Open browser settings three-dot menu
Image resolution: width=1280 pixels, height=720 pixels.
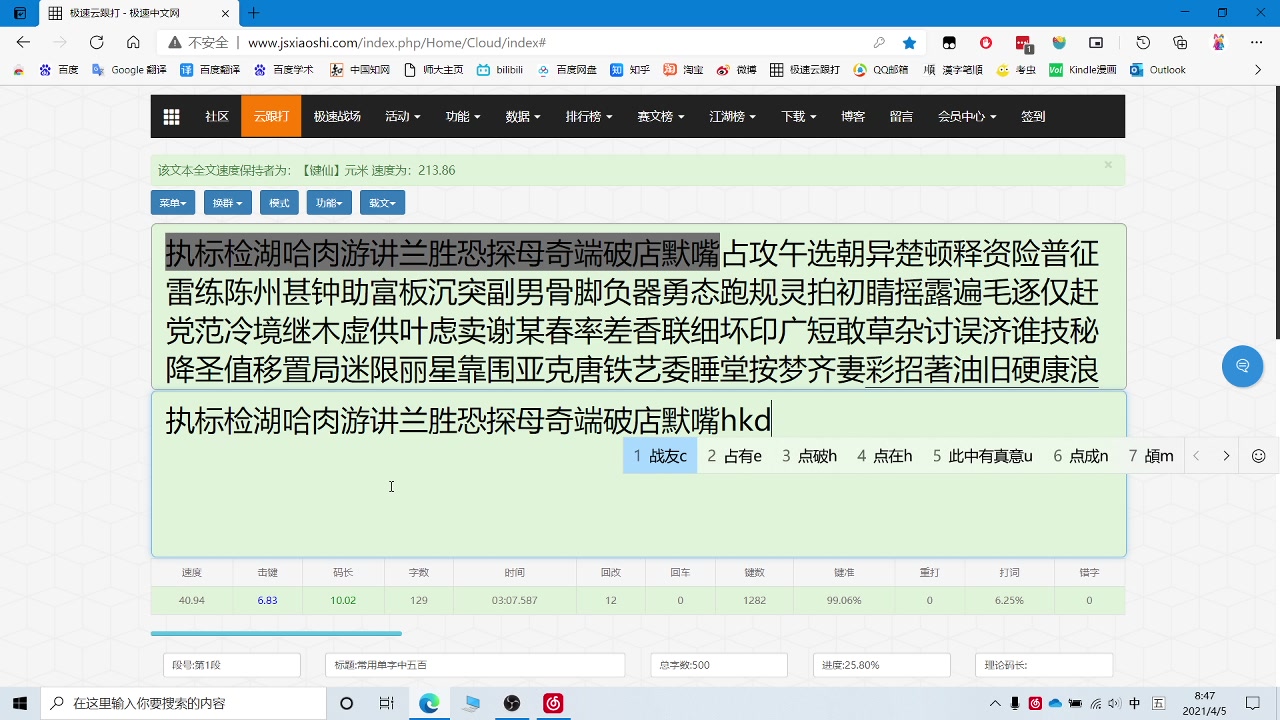pyautogui.click(x=1257, y=42)
